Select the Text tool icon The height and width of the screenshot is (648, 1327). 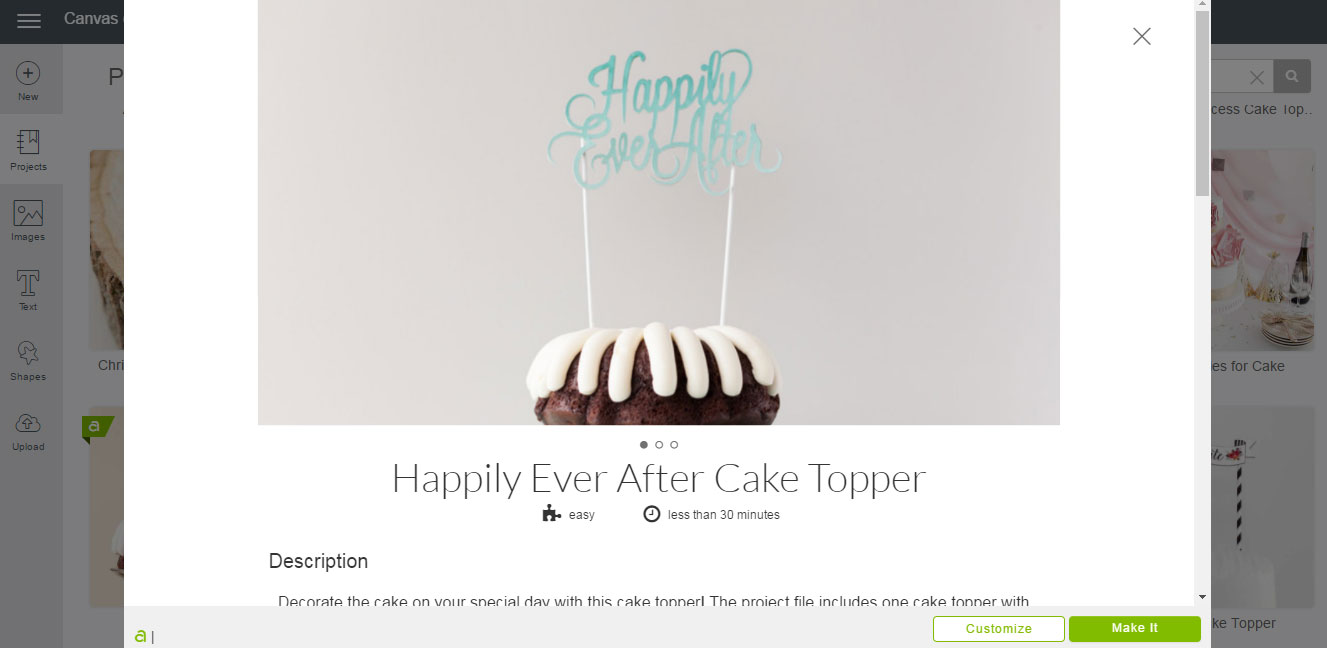(x=28, y=283)
